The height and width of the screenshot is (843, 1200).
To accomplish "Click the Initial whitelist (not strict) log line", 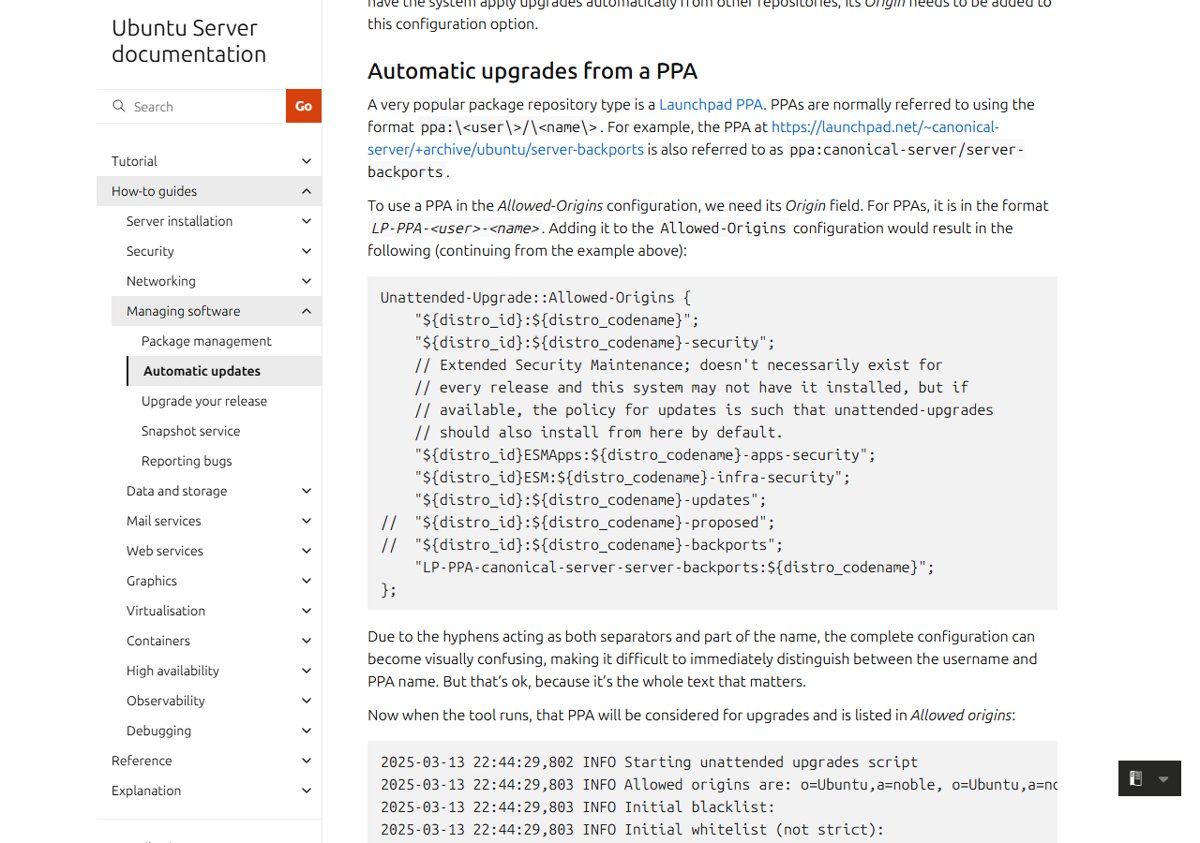I will (632, 829).
